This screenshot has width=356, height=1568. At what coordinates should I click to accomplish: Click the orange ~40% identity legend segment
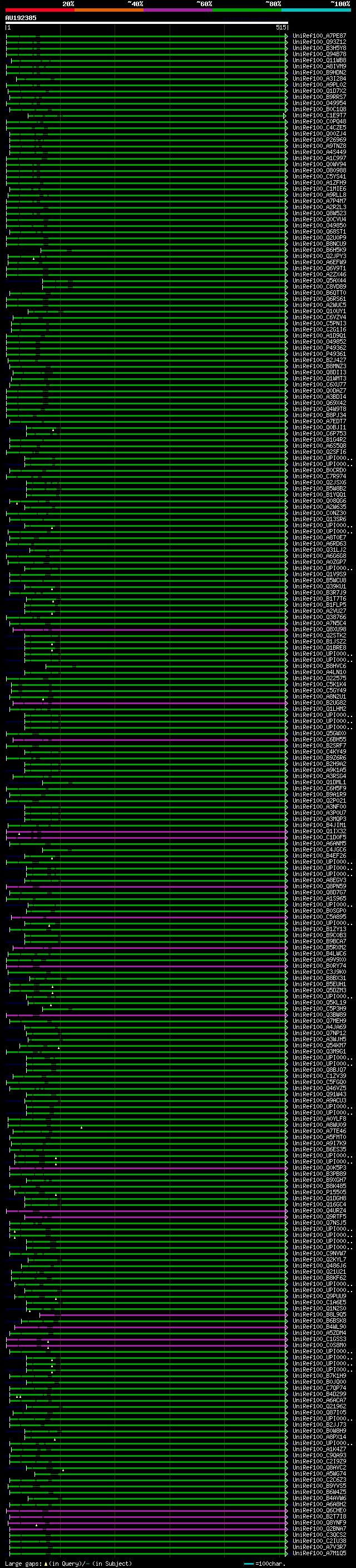click(x=109, y=11)
